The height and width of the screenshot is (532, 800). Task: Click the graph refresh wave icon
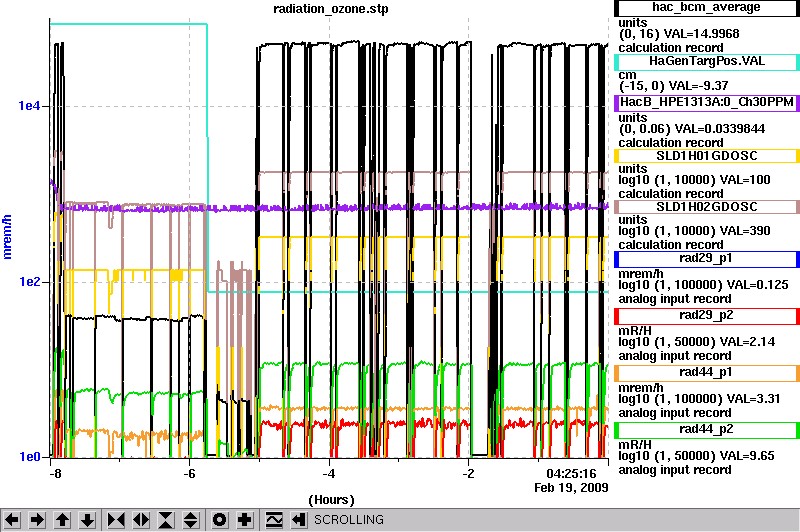click(x=274, y=520)
